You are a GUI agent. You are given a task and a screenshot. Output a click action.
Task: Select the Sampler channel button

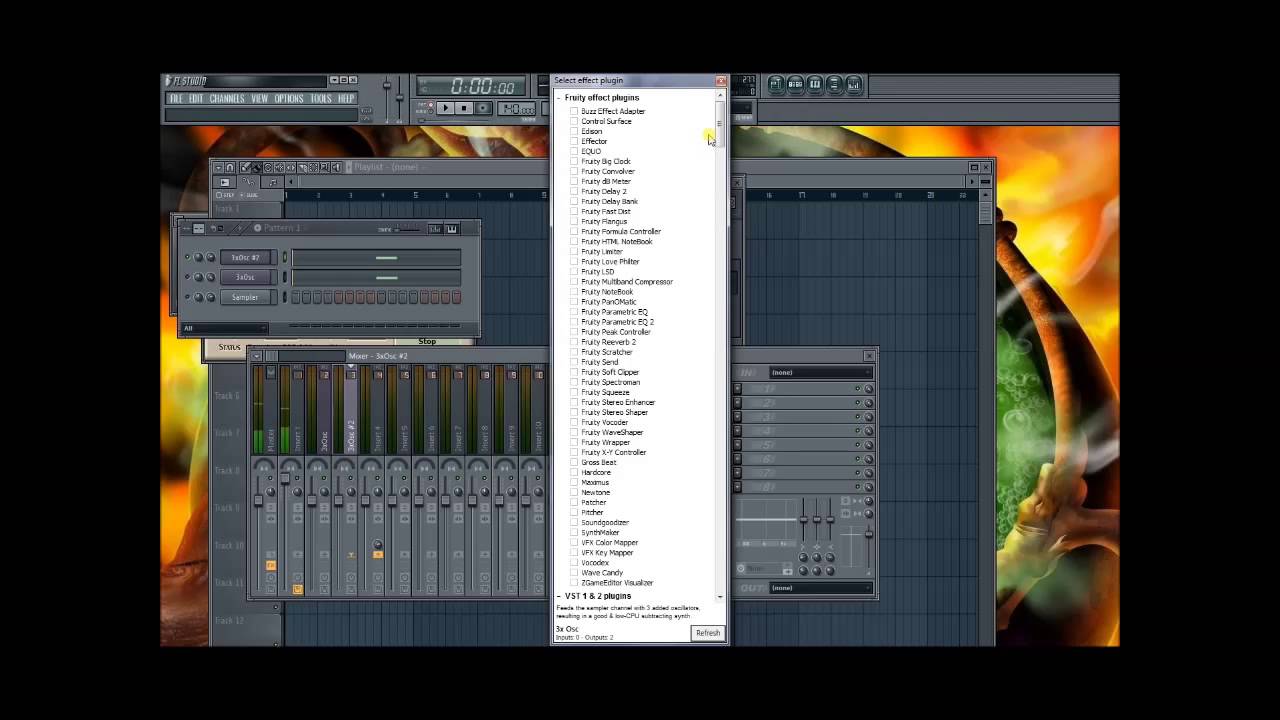245,297
